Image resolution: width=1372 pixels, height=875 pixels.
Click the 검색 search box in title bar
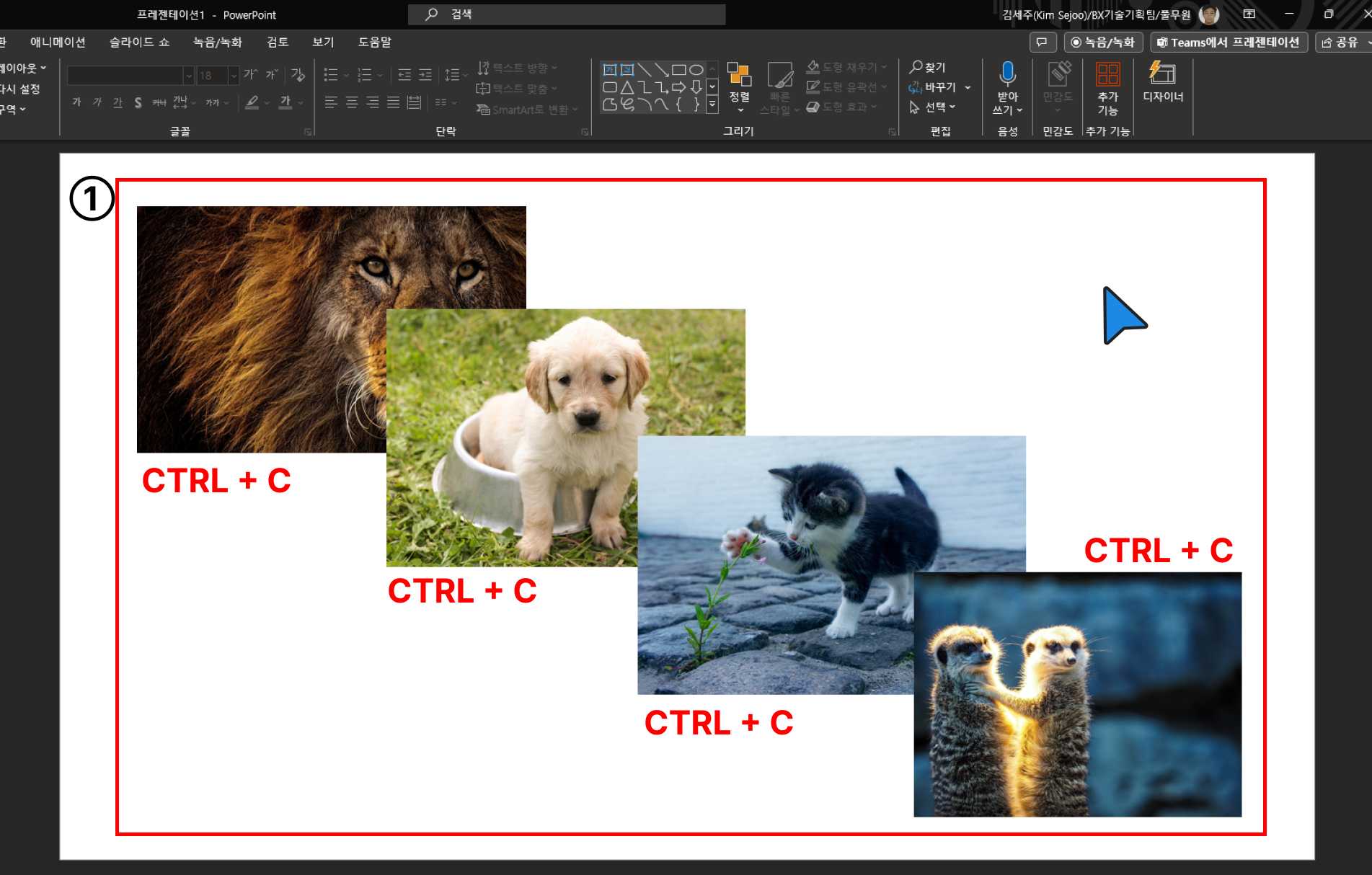pyautogui.click(x=567, y=14)
